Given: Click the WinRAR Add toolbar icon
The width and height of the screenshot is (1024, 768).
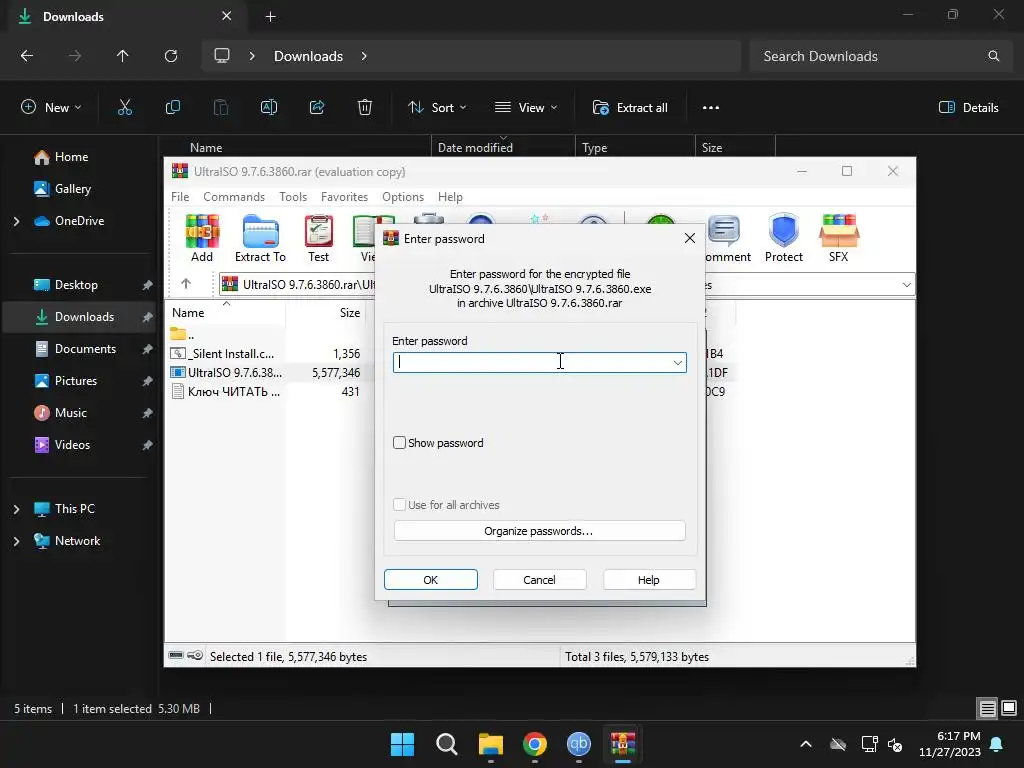Looking at the screenshot, I should [202, 238].
